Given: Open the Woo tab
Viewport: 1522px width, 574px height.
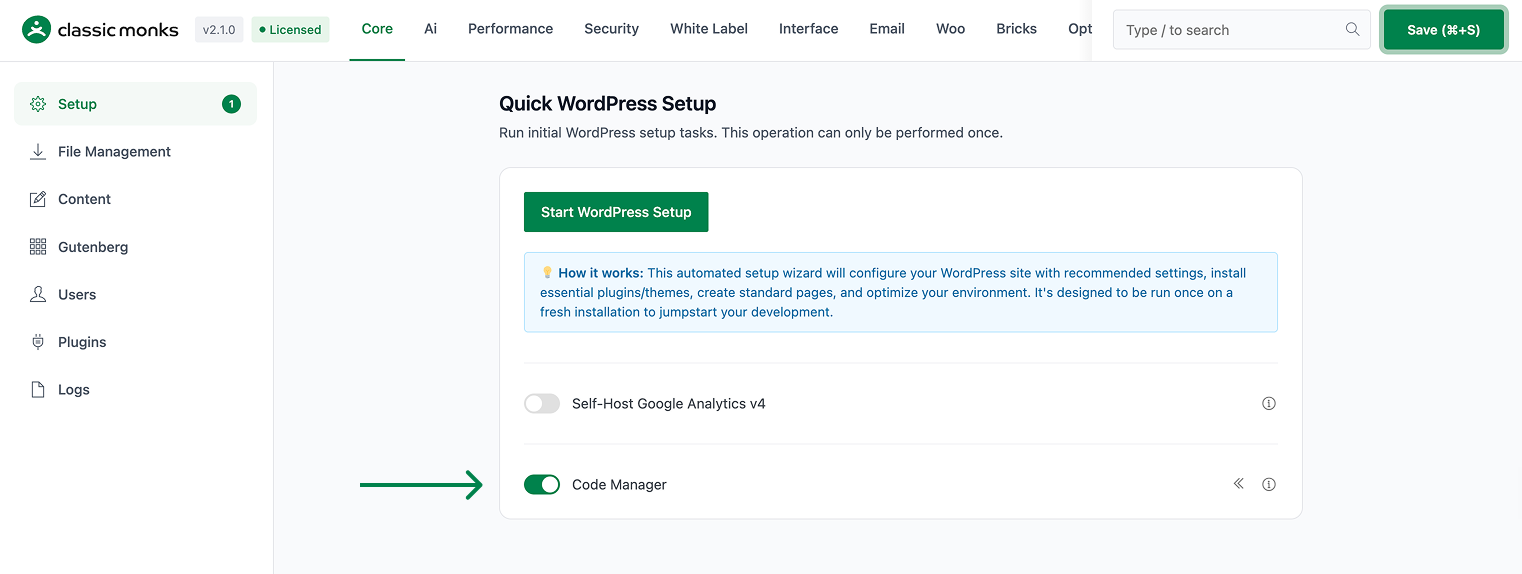Looking at the screenshot, I should [x=950, y=29].
